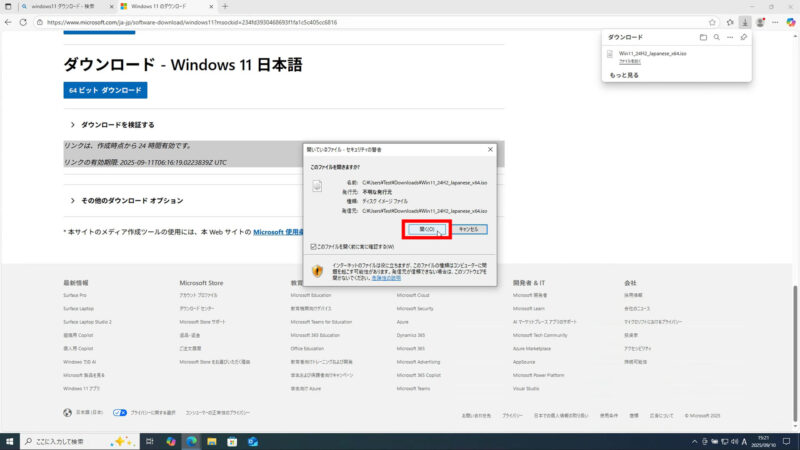The height and width of the screenshot is (450, 800).
Task: Click the 64 ビット ダウンロード button
Action: (x=105, y=90)
